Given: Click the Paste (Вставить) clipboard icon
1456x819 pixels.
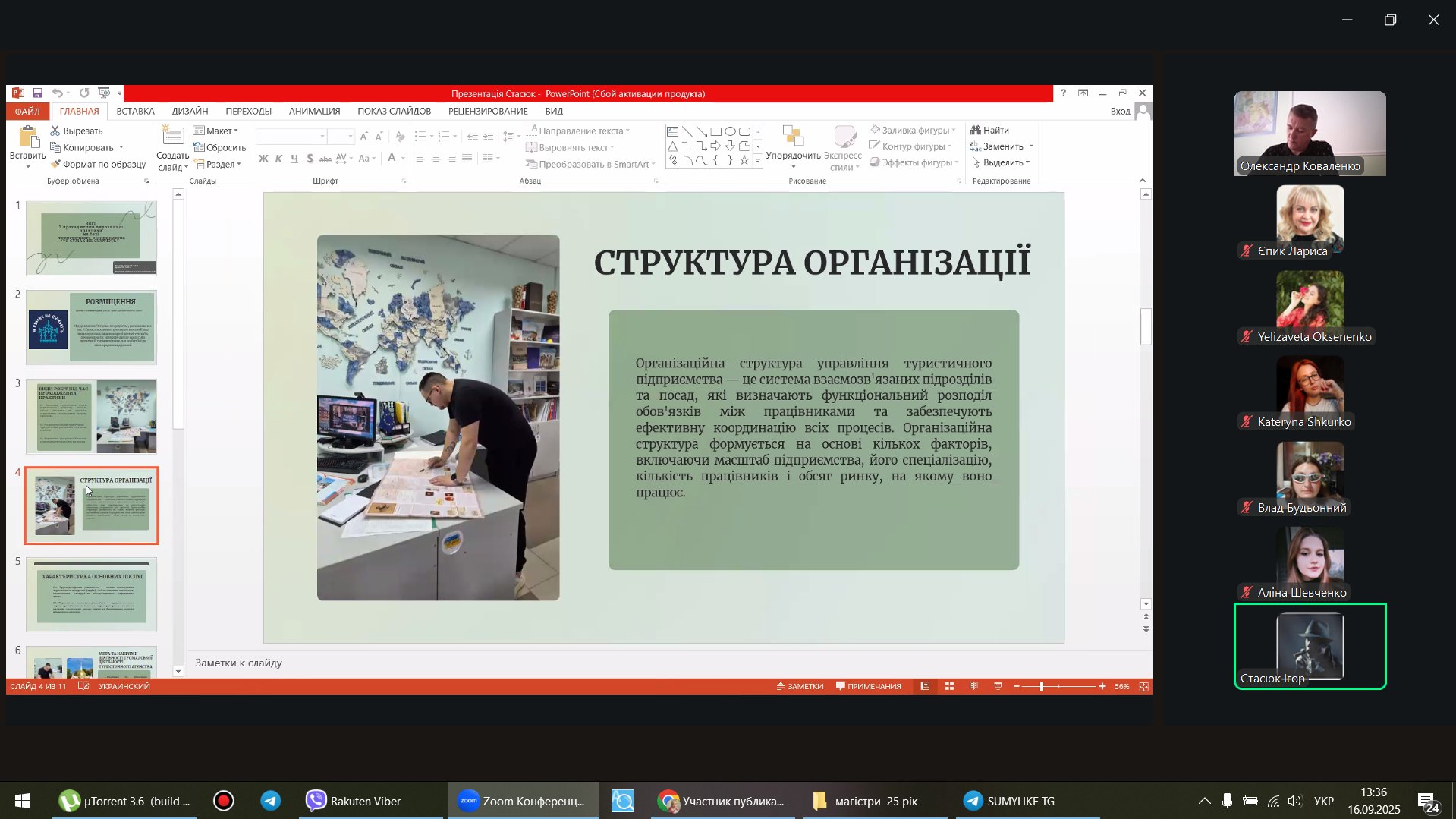Looking at the screenshot, I should 28,138.
